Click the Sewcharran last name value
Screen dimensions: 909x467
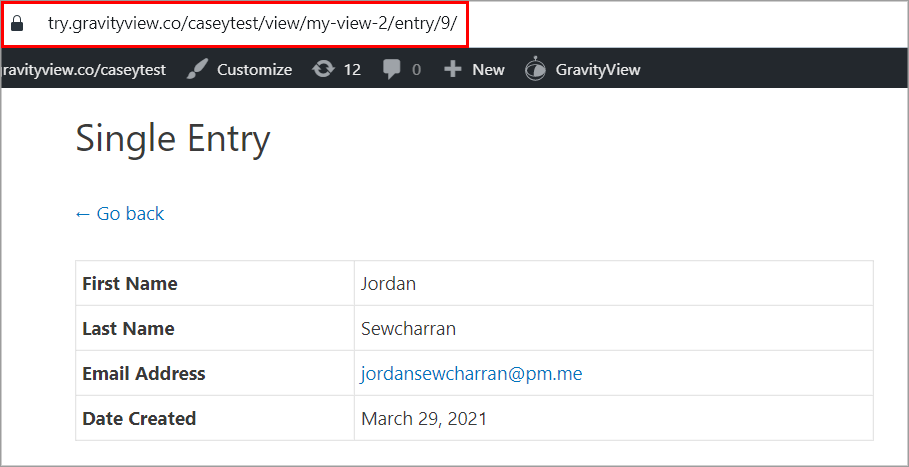[408, 328]
